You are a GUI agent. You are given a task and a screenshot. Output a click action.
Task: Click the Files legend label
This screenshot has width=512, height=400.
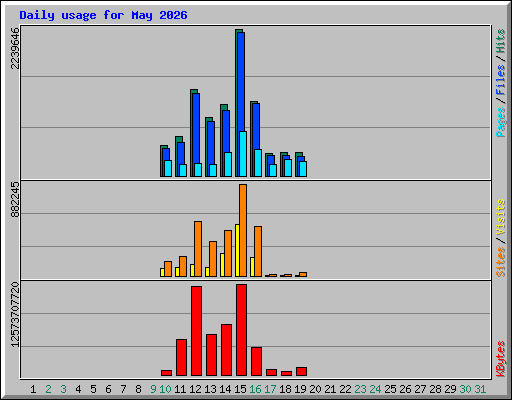(500, 79)
